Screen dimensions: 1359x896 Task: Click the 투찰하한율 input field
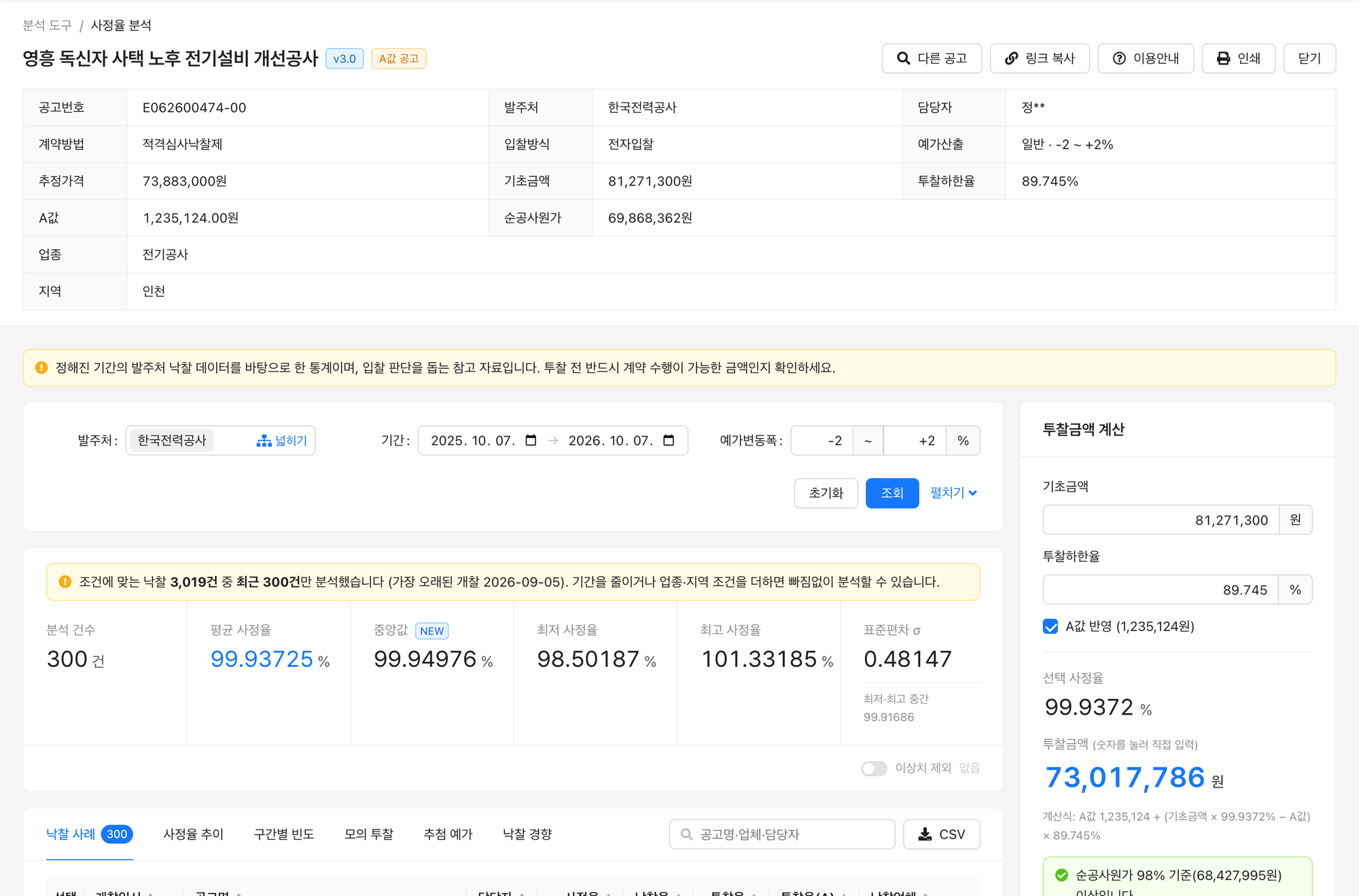coord(1161,590)
